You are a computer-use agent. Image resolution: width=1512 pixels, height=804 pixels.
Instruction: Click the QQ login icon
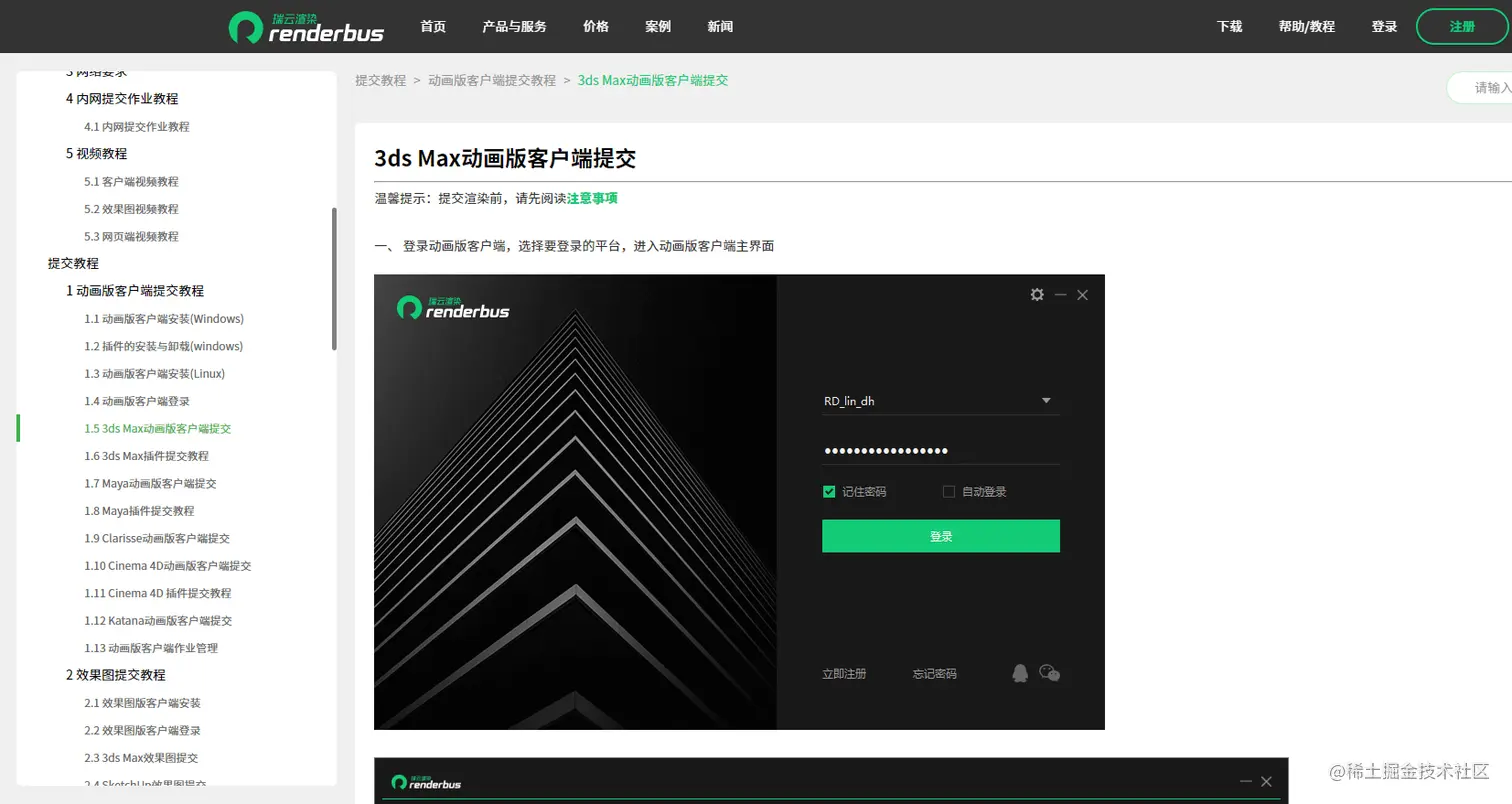(x=1019, y=673)
